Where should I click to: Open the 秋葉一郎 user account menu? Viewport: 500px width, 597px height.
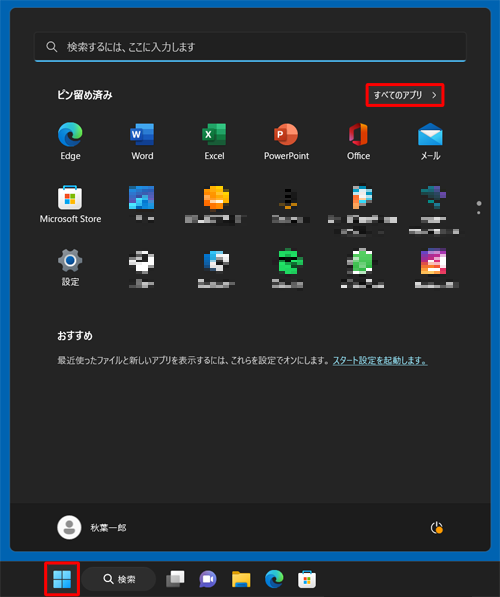92,528
